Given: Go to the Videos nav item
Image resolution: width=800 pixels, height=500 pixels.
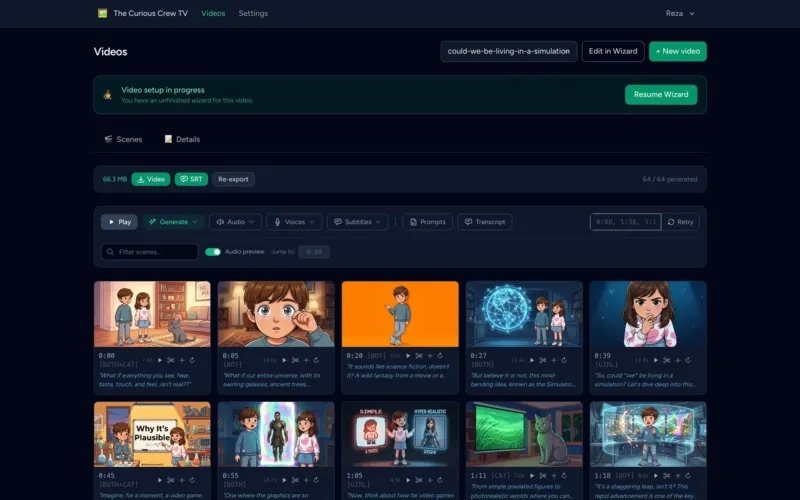Looking at the screenshot, I should [x=213, y=13].
